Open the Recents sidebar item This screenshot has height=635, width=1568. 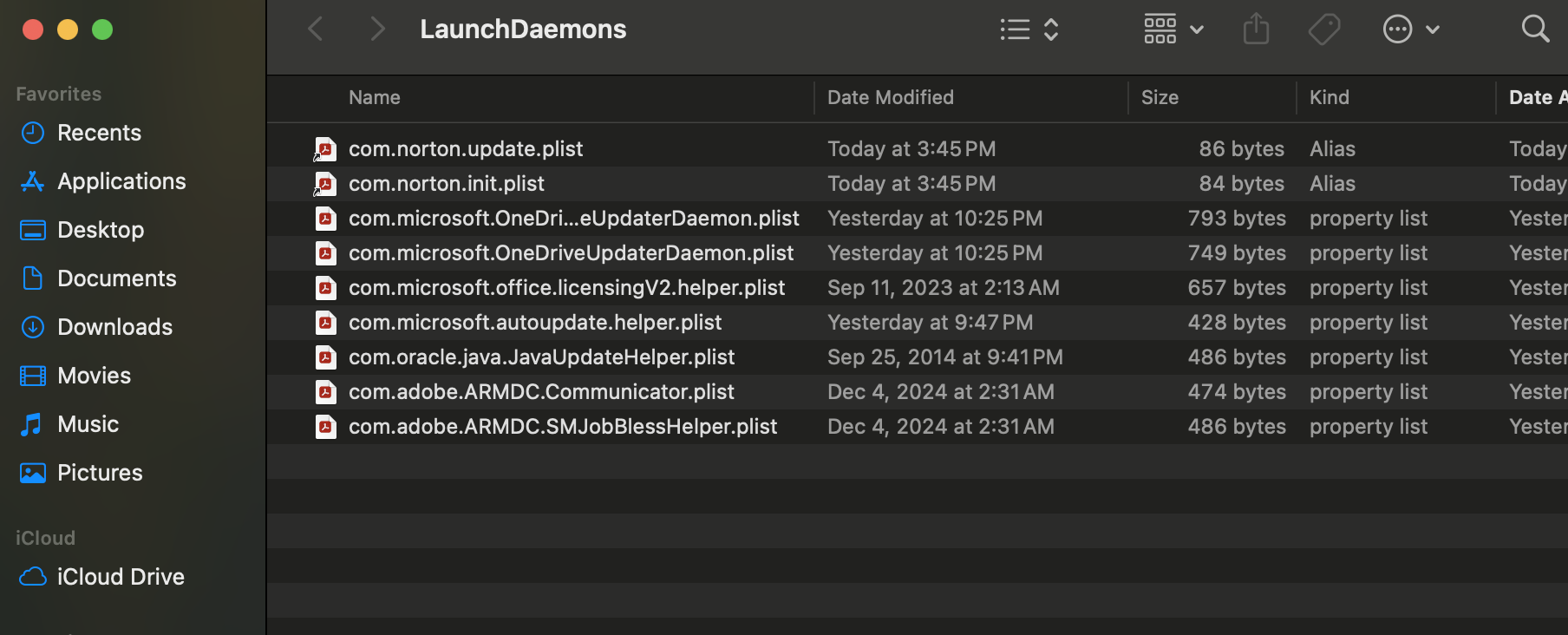[x=99, y=133]
